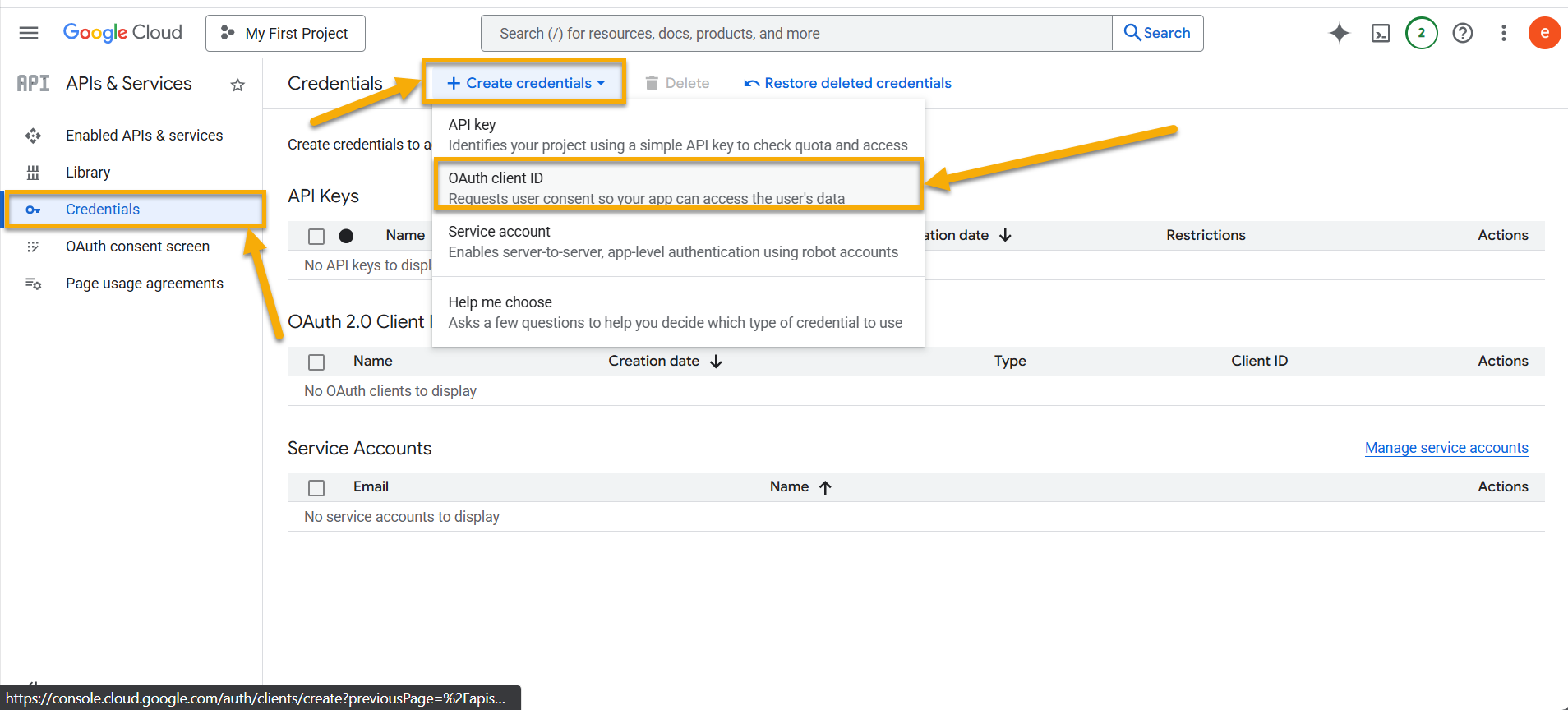Tick the Service Accounts select-all checkbox
Image resolution: width=1568 pixels, height=710 pixels.
[x=316, y=488]
